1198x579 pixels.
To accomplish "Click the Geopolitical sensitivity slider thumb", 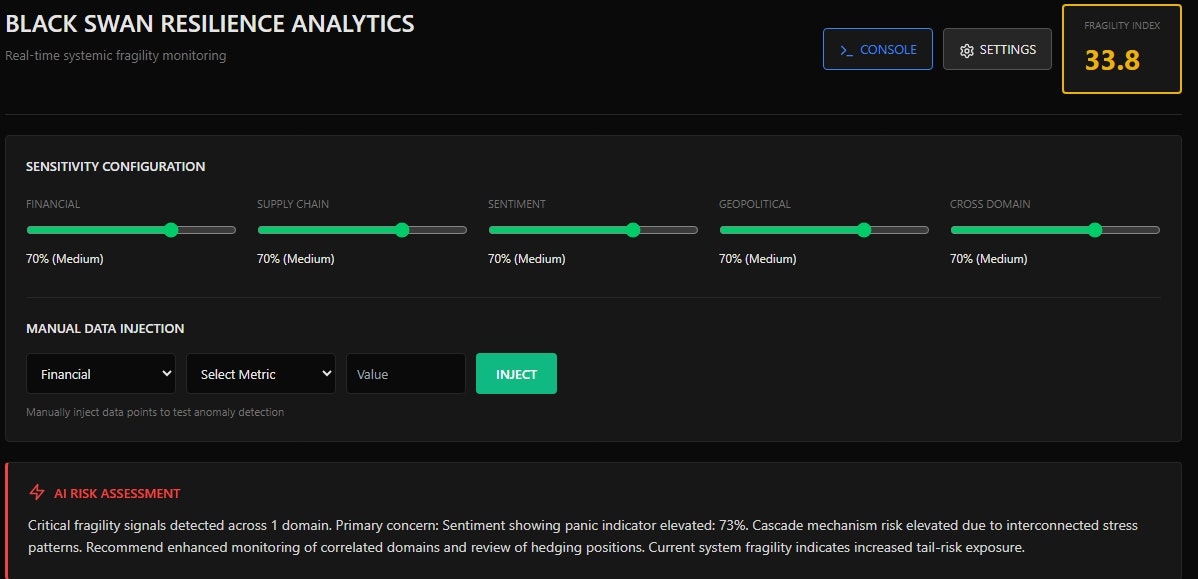I will click(864, 230).
